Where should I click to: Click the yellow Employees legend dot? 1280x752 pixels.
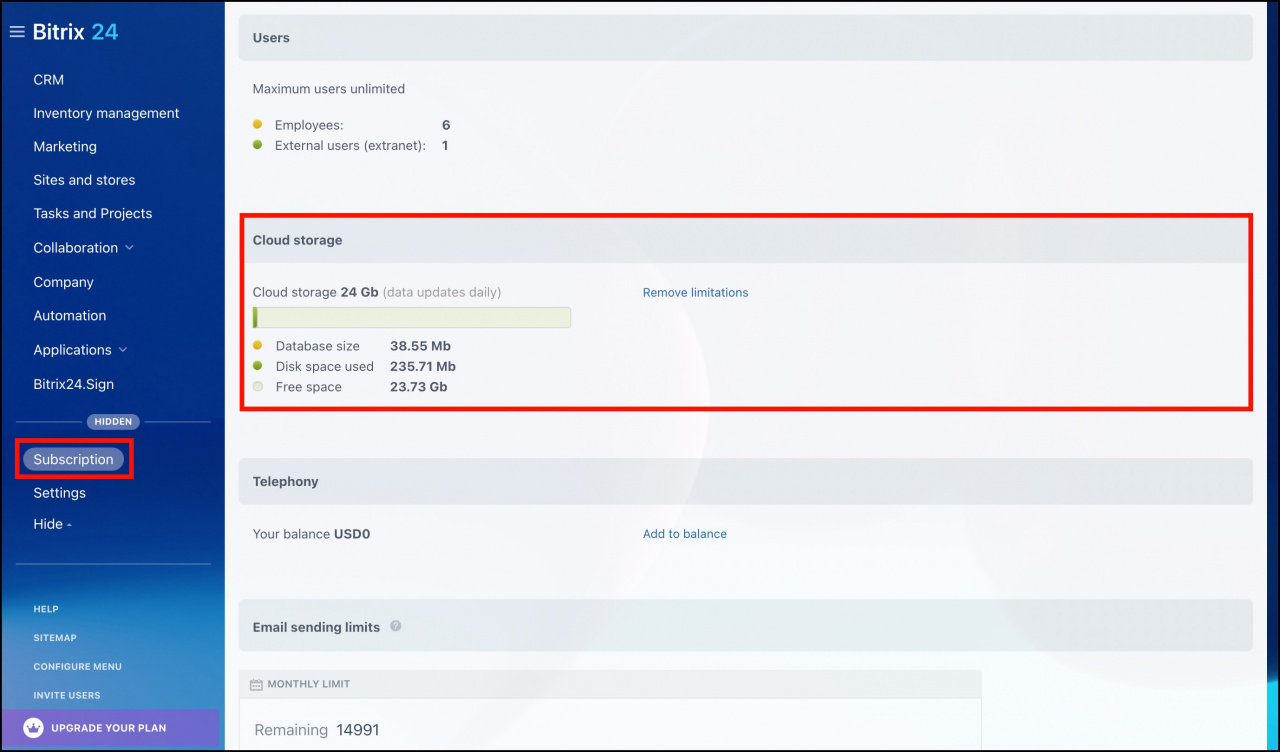257,124
